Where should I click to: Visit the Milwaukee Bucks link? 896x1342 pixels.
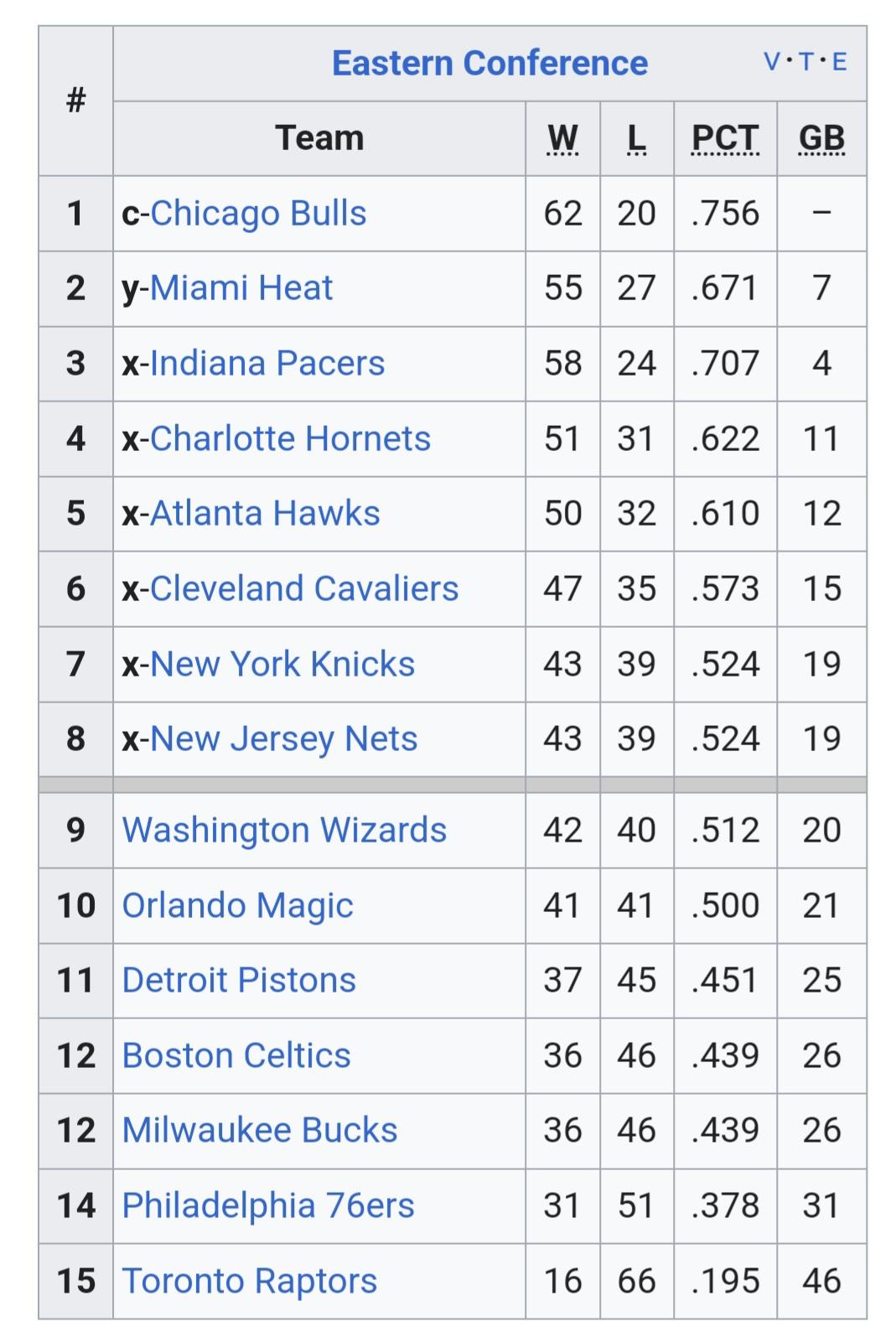[x=260, y=1130]
